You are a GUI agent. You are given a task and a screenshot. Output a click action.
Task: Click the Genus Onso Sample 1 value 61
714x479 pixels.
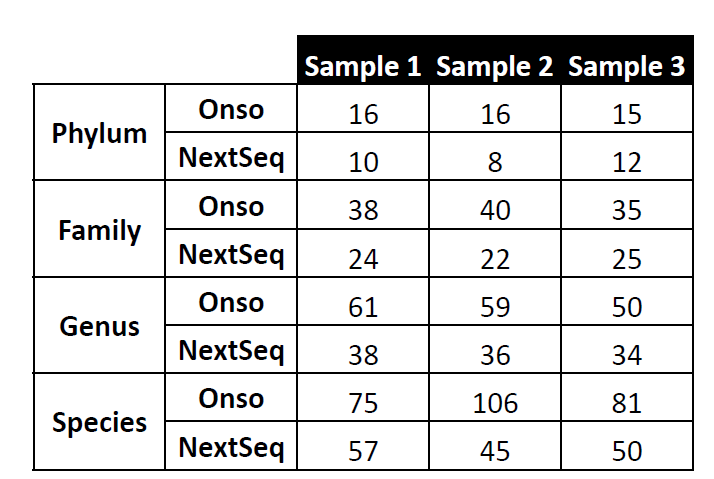click(363, 306)
